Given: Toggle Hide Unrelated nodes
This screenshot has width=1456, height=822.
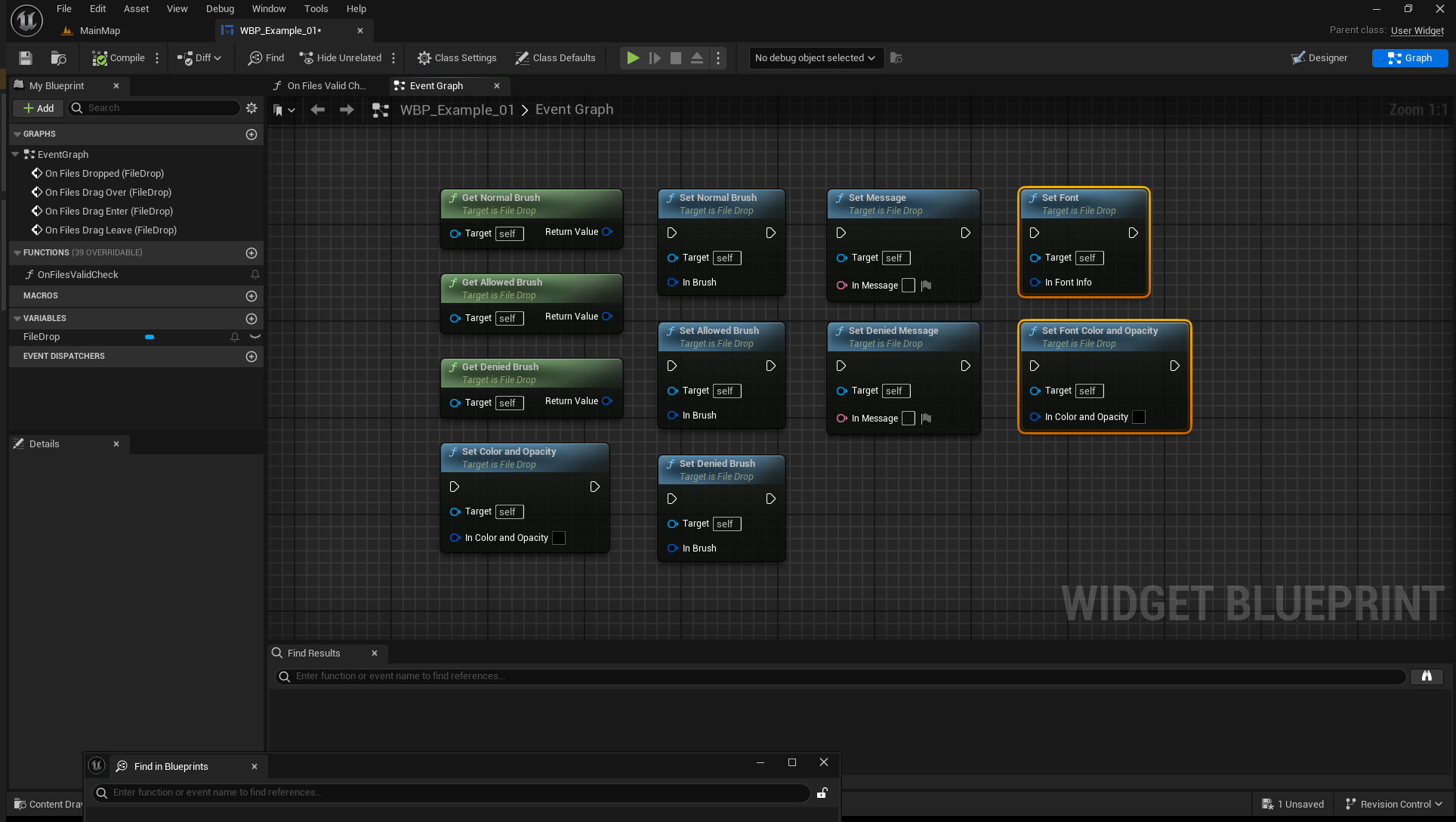Looking at the screenshot, I should (x=341, y=58).
